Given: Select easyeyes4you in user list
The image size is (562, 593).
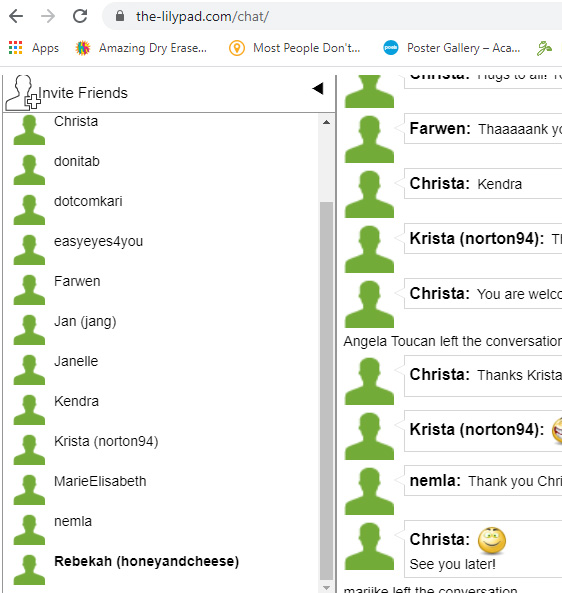Looking at the screenshot, I should (x=98, y=241).
